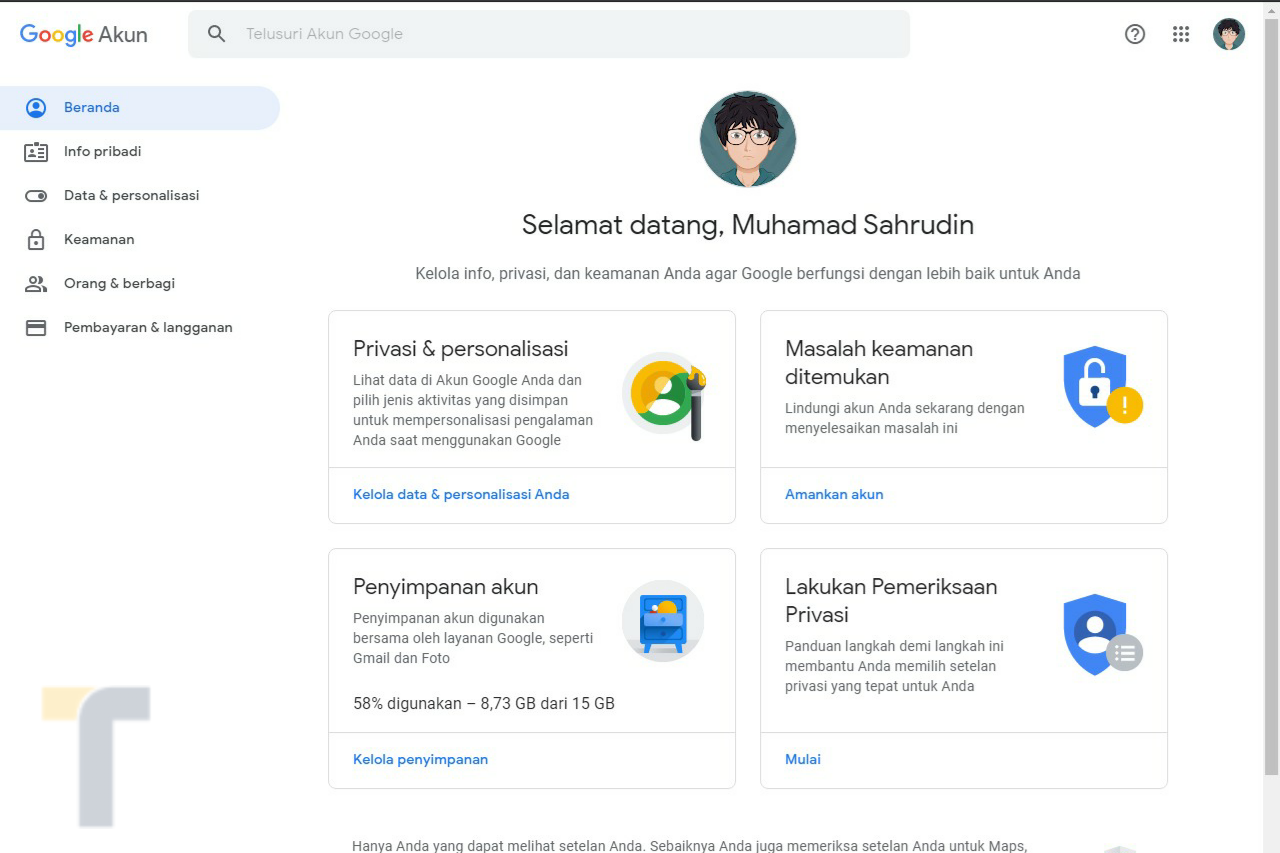The width and height of the screenshot is (1280, 853).
Task: Click the Privasi & personalisasi heading
Action: pyautogui.click(x=461, y=349)
